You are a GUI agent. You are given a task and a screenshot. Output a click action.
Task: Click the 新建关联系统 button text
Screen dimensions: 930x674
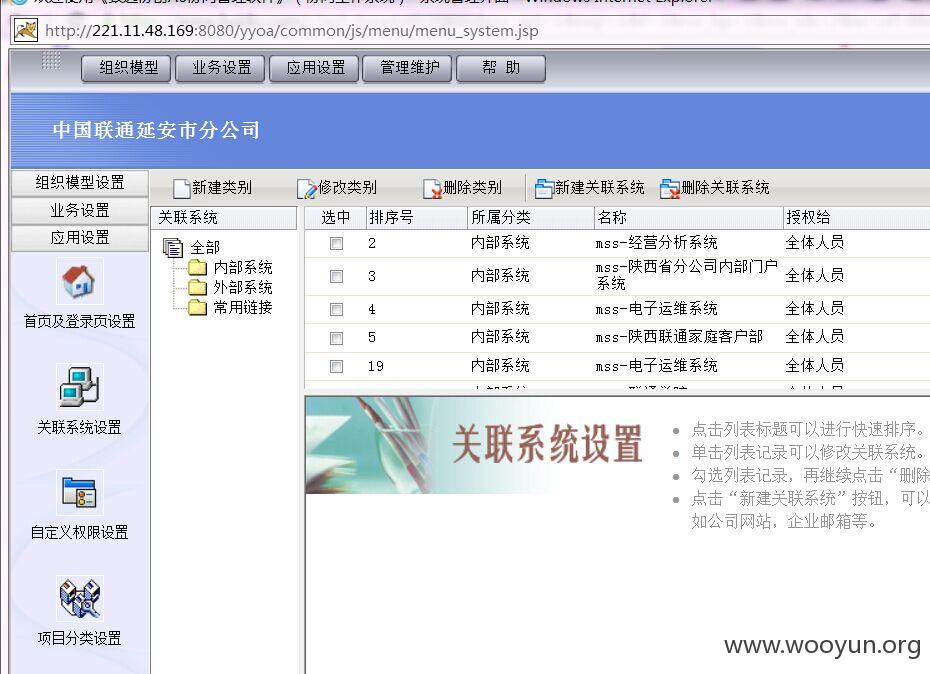click(x=600, y=188)
